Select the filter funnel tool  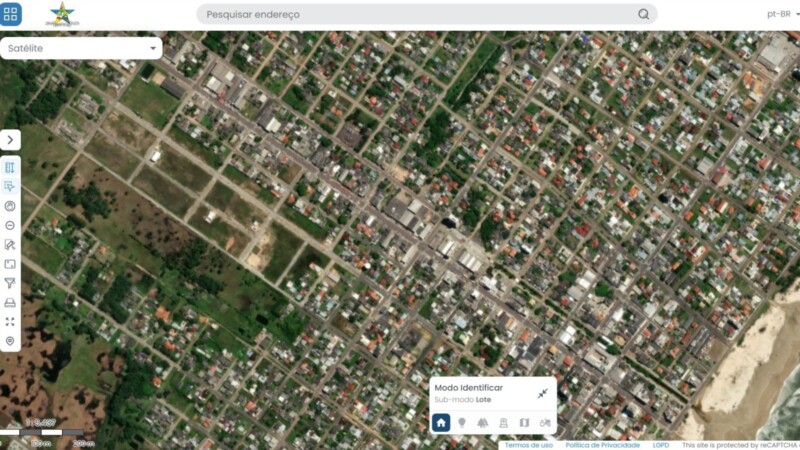(x=10, y=283)
